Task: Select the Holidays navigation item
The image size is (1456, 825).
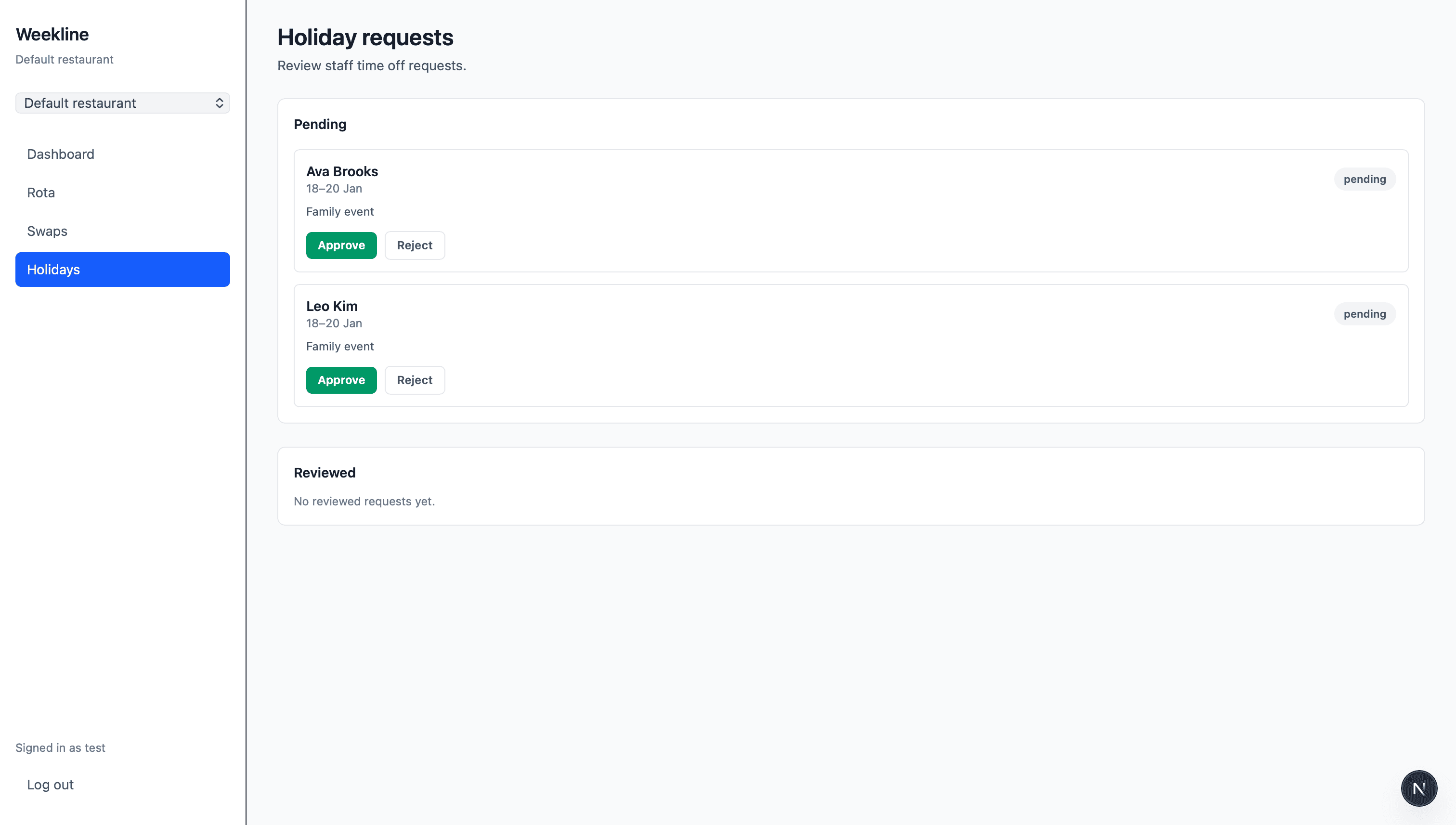Action: point(53,269)
